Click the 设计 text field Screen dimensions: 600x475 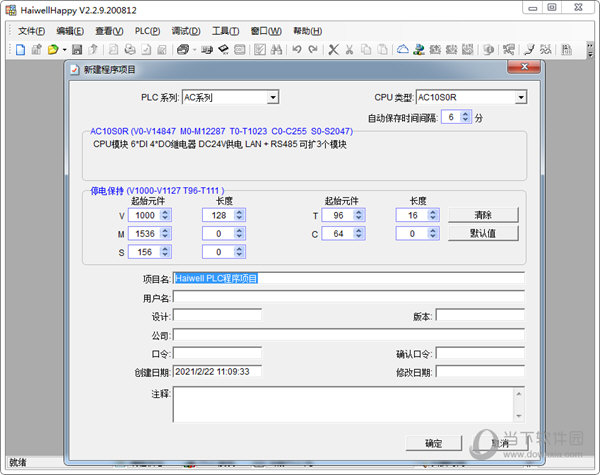pyautogui.click(x=217, y=316)
